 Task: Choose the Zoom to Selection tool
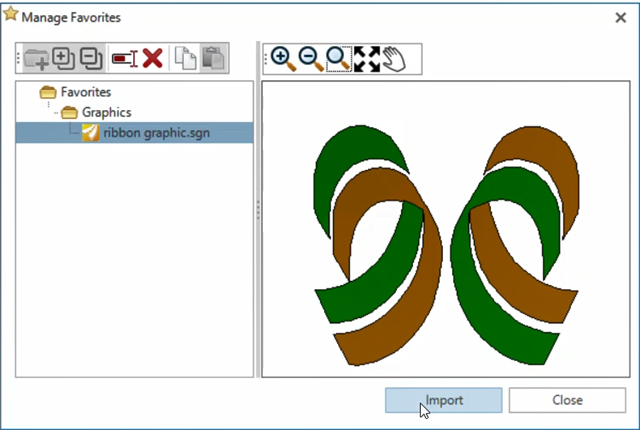[339, 59]
